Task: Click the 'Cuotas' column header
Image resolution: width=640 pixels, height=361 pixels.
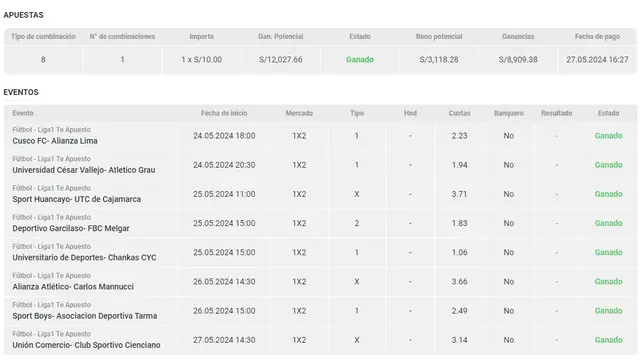Action: [459, 113]
